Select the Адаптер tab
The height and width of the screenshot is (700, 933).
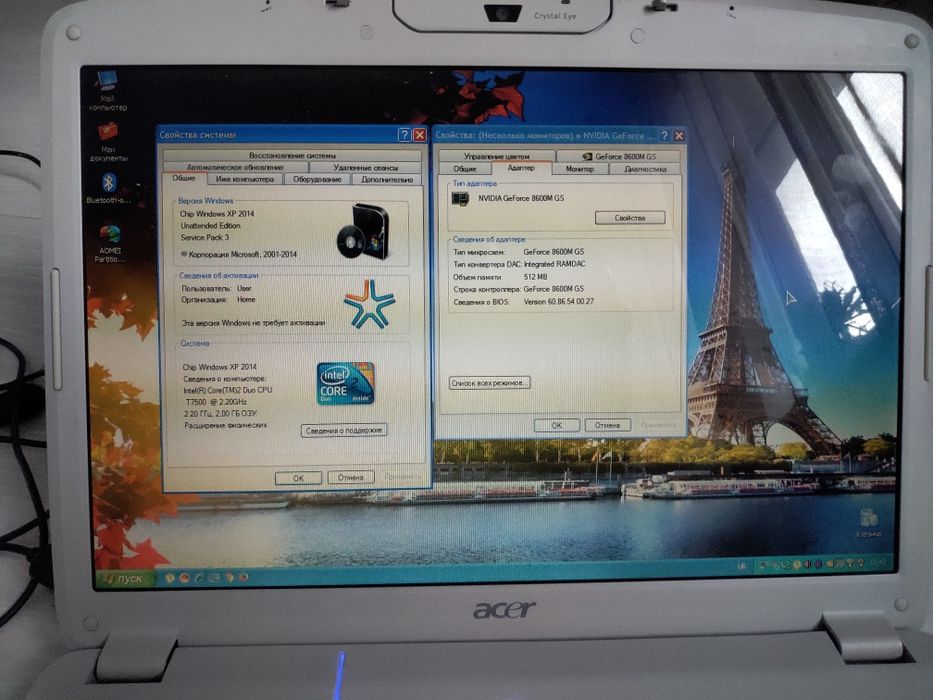point(521,168)
